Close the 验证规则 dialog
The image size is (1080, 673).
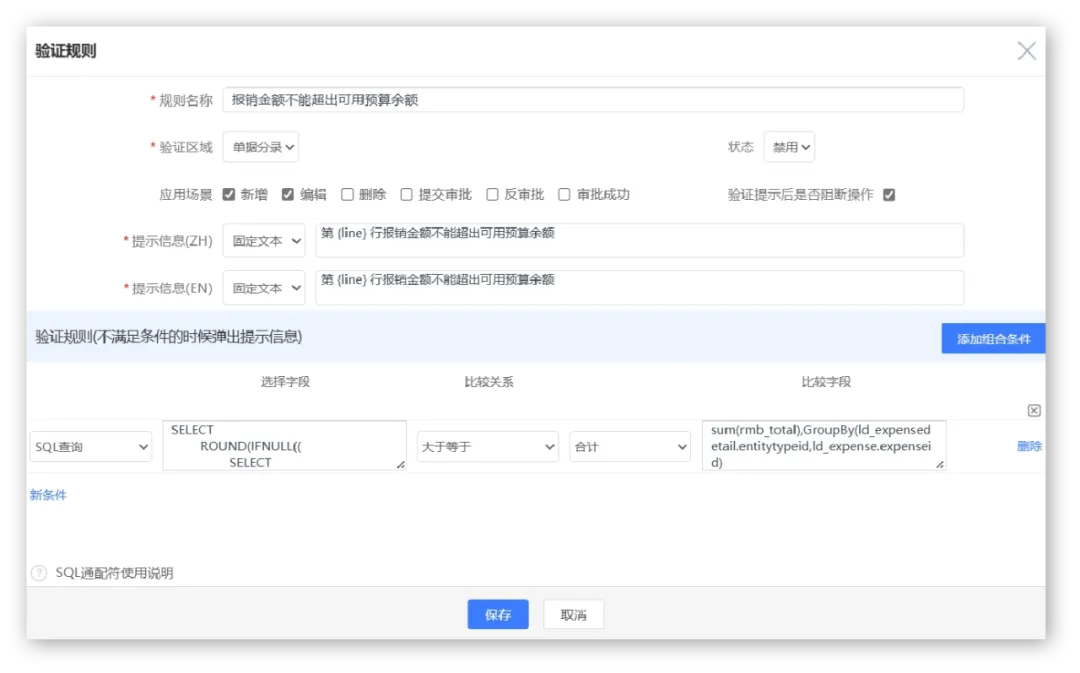(1026, 51)
